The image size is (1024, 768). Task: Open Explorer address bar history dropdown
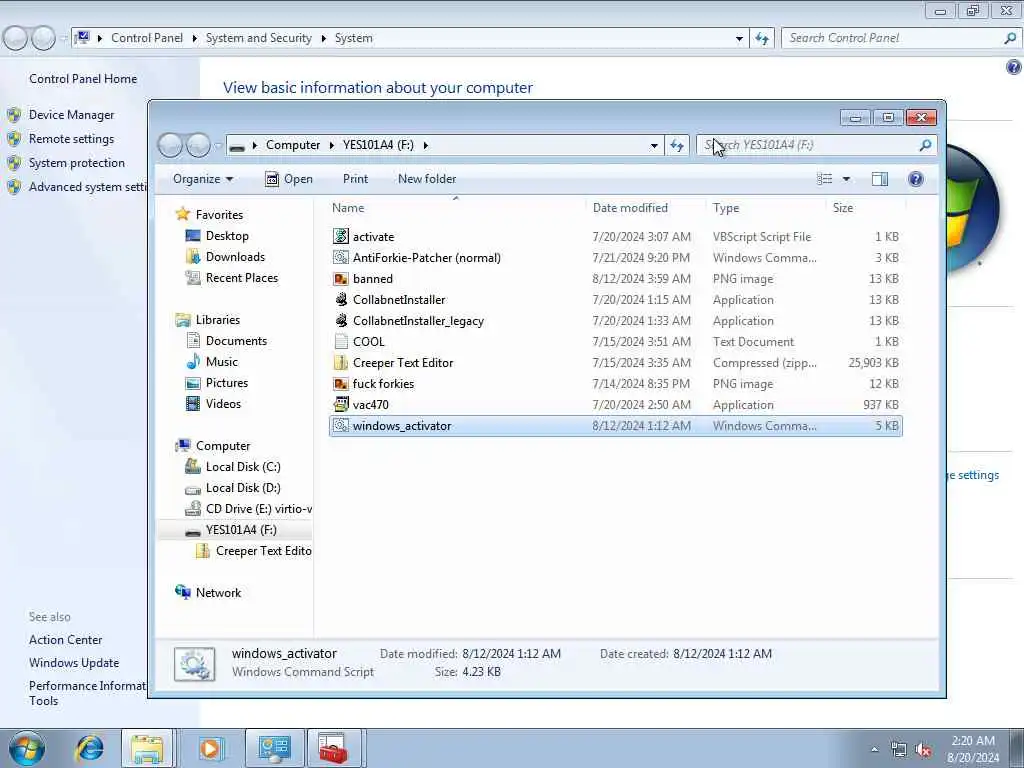pyautogui.click(x=654, y=146)
